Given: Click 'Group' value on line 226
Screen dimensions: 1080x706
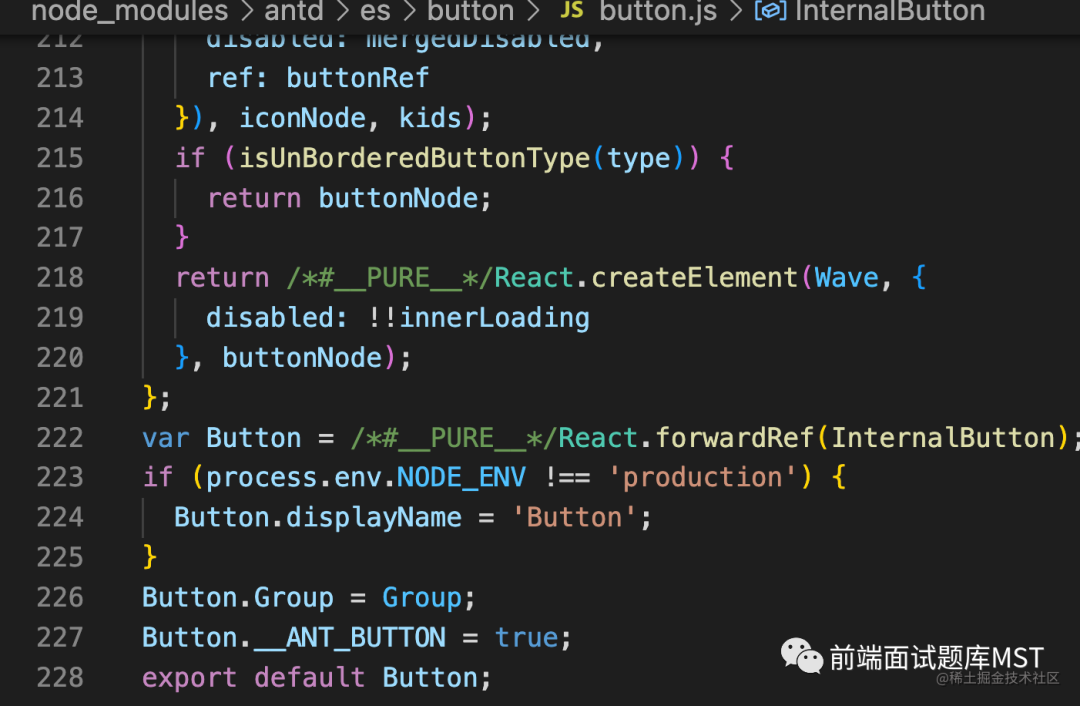Looking at the screenshot, I should [422, 598].
